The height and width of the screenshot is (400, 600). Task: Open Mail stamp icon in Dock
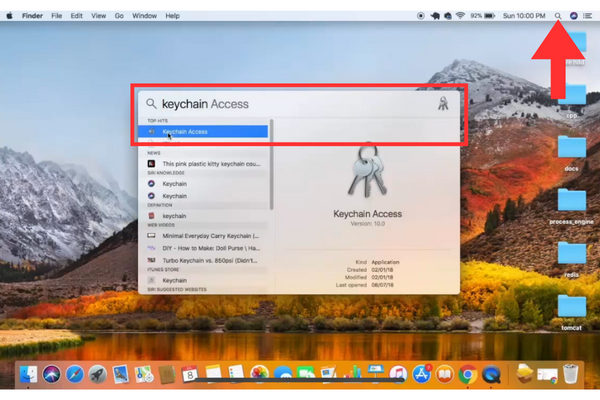121,374
